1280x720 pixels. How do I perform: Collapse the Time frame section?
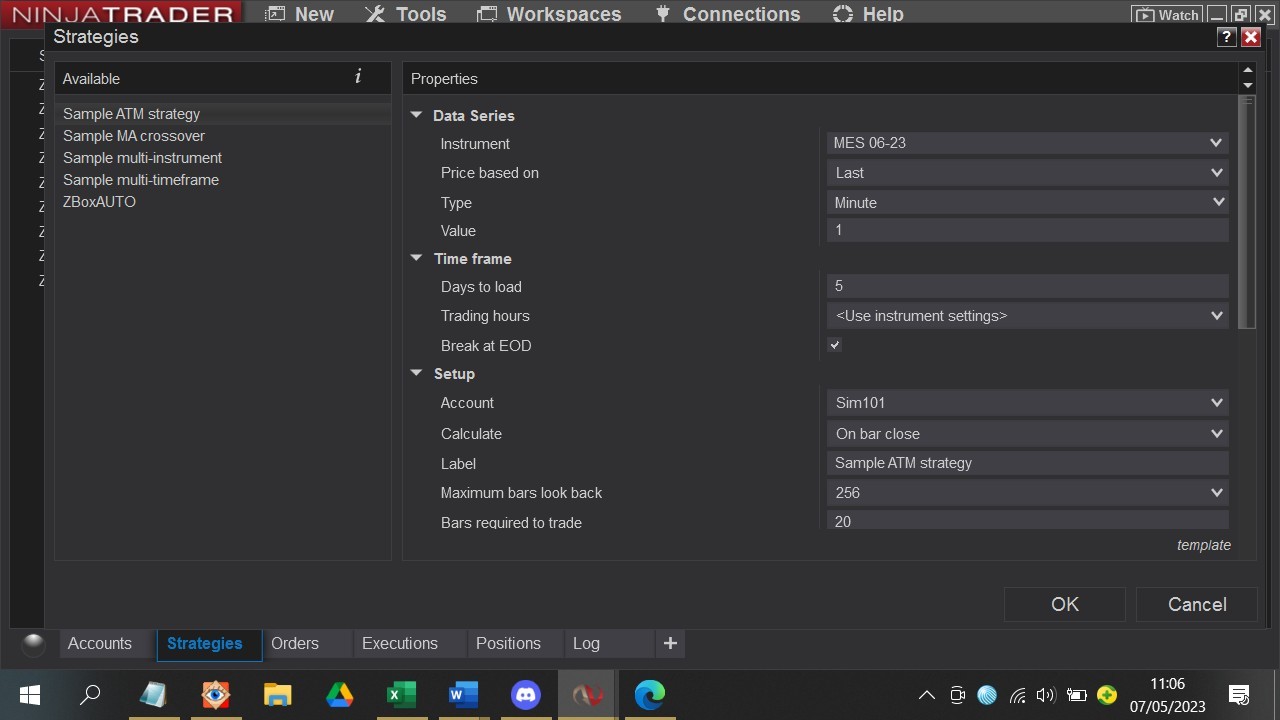click(417, 258)
